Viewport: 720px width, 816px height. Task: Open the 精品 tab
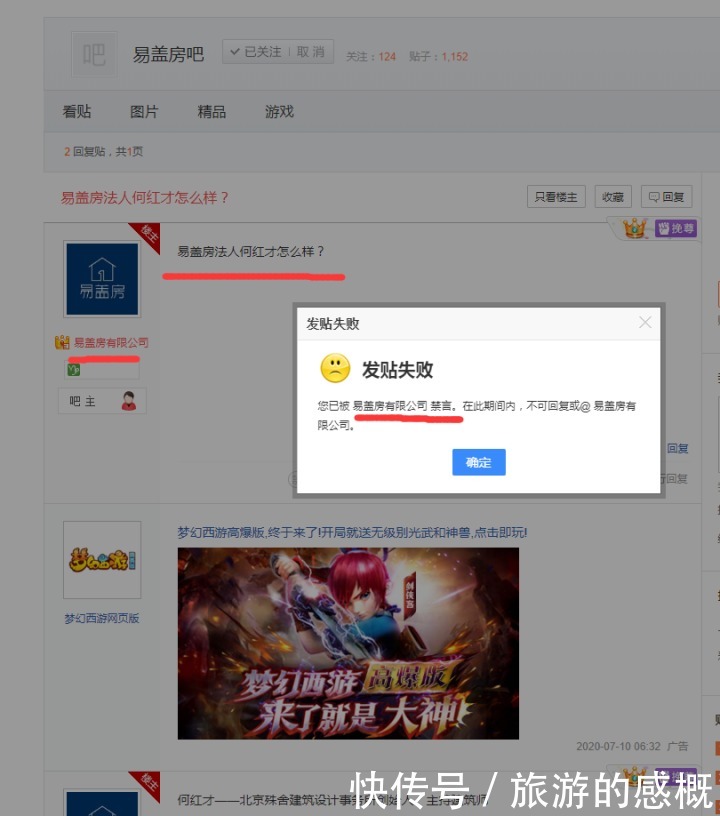coord(212,111)
